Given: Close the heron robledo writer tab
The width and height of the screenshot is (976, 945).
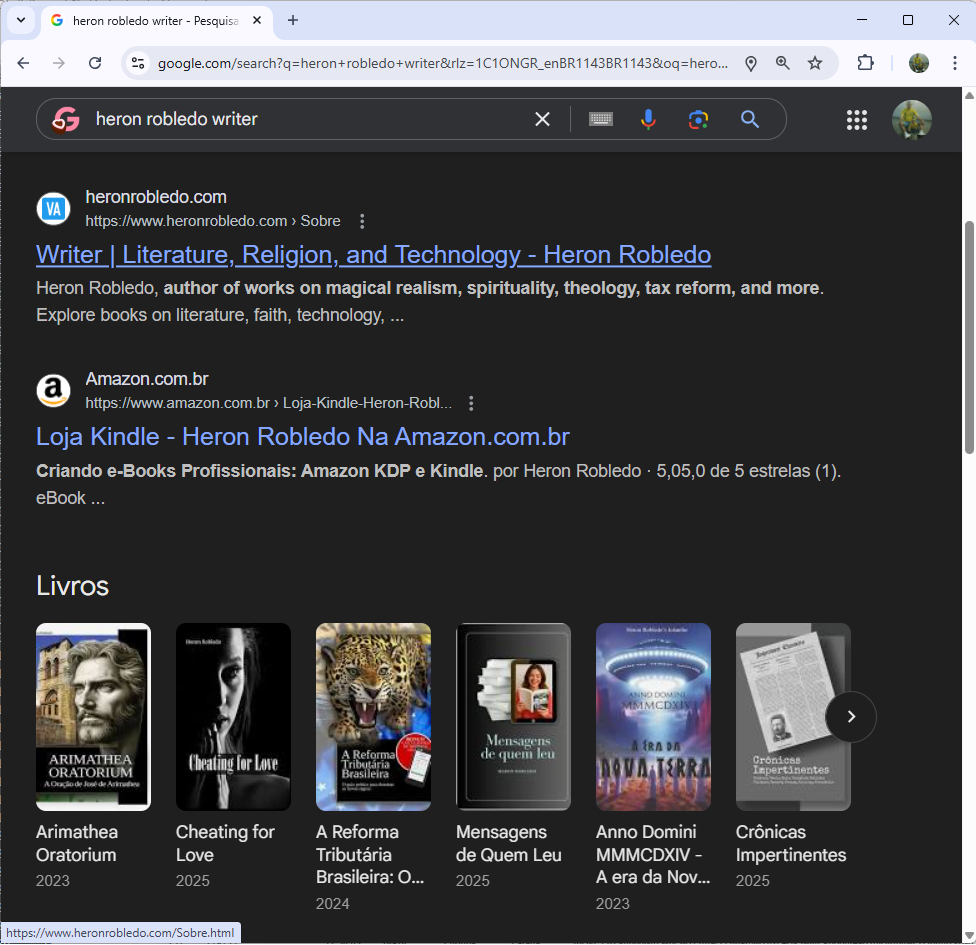Looking at the screenshot, I should pyautogui.click(x=256, y=21).
